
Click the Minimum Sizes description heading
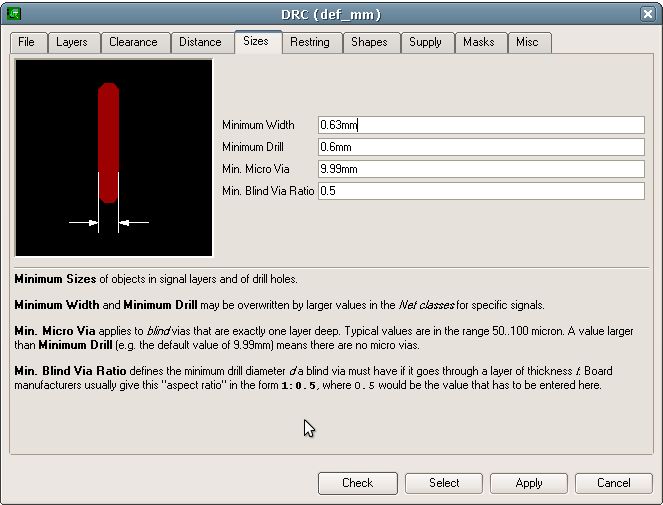pos(55,279)
